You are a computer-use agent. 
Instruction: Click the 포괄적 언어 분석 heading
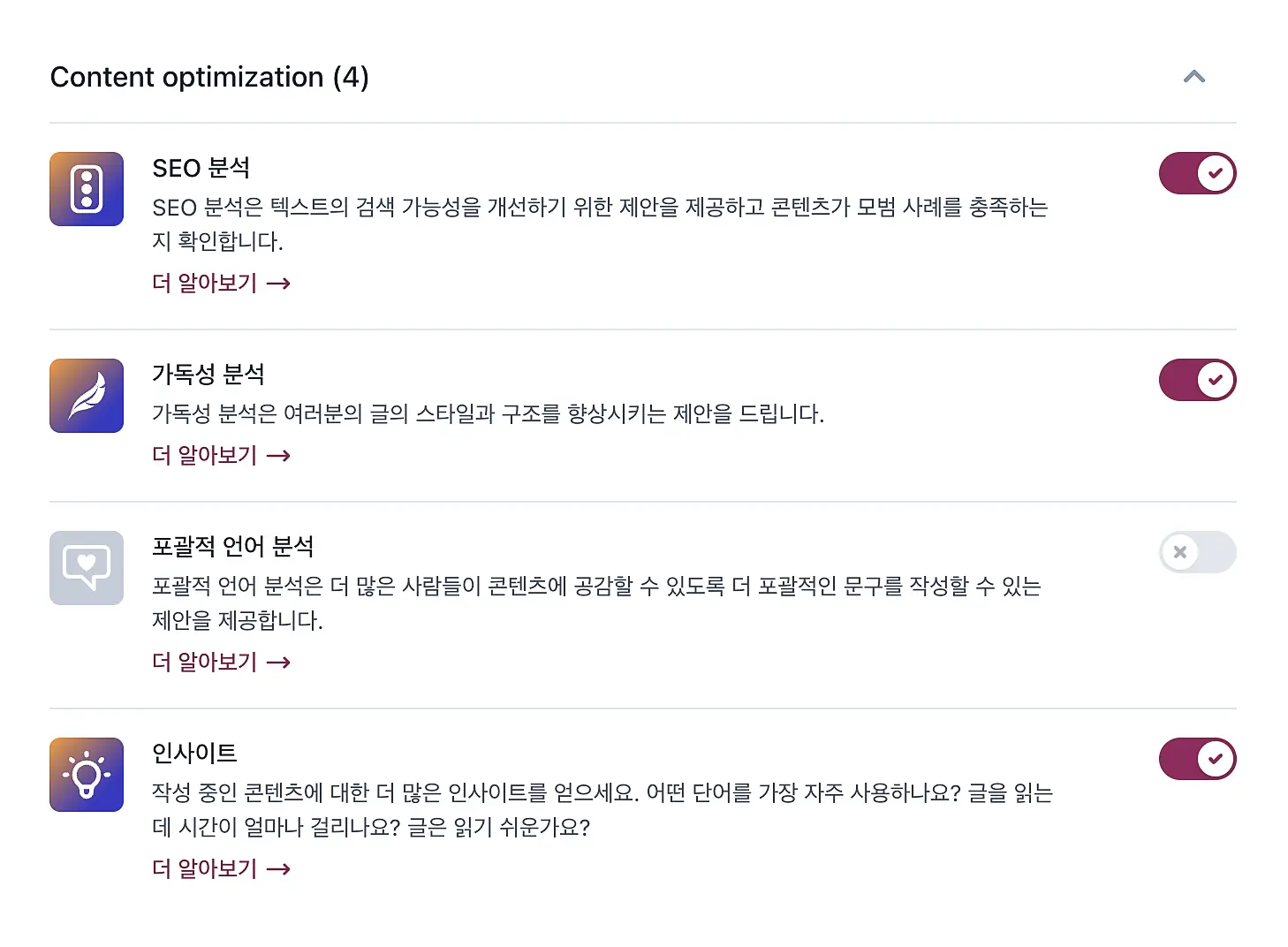click(x=233, y=547)
